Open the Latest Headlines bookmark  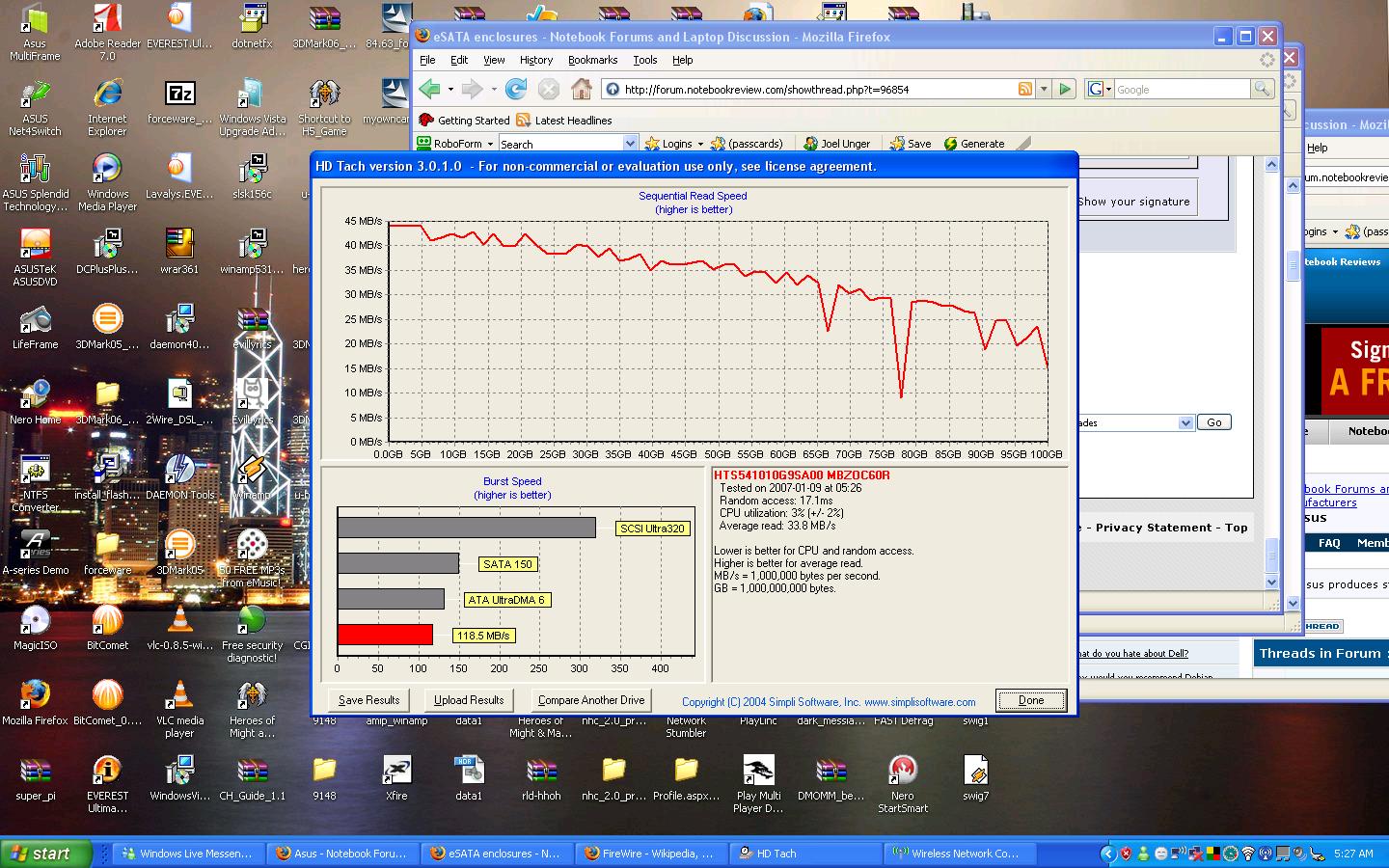564,121
